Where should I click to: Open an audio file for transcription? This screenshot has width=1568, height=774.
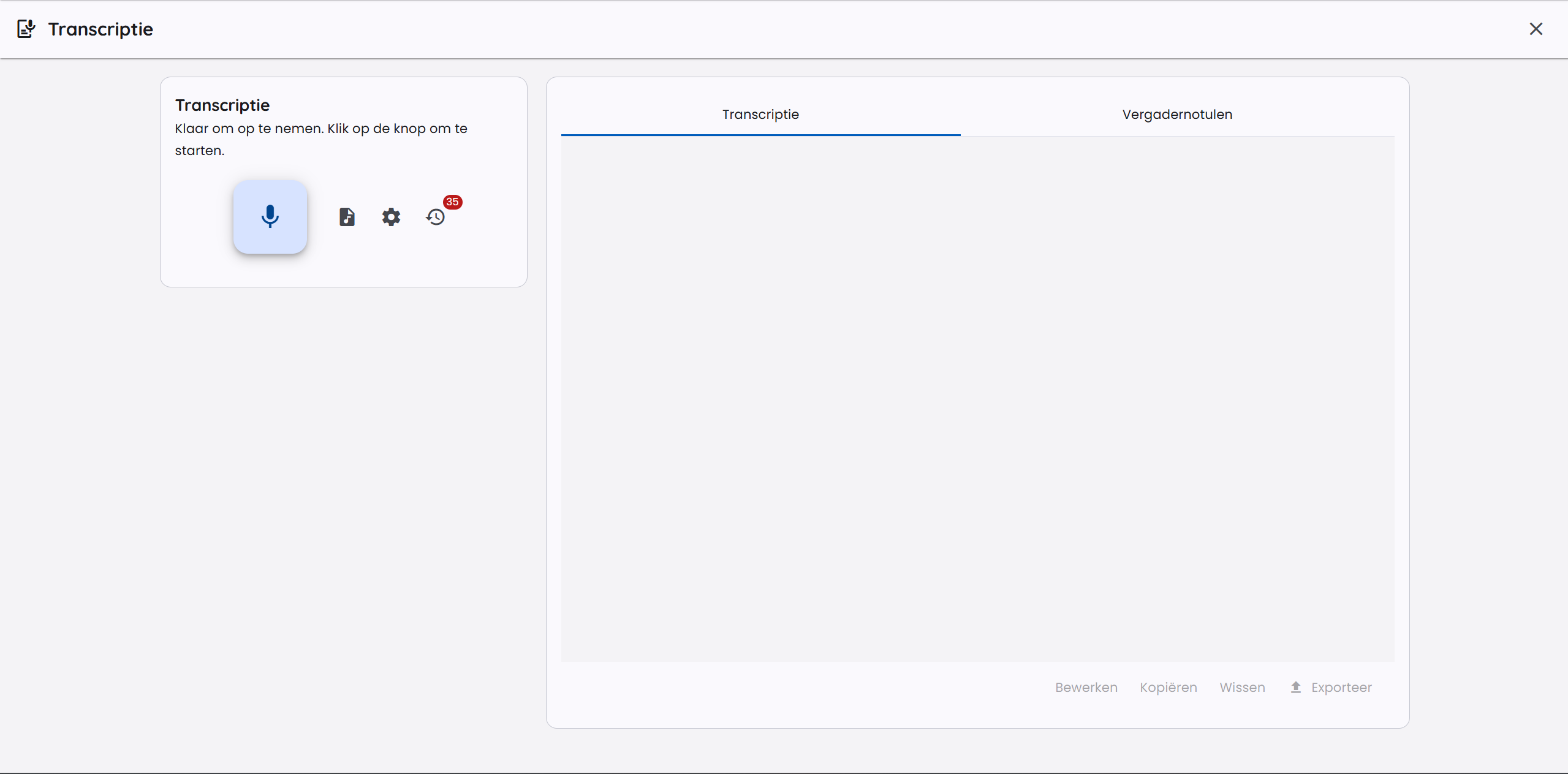347,216
